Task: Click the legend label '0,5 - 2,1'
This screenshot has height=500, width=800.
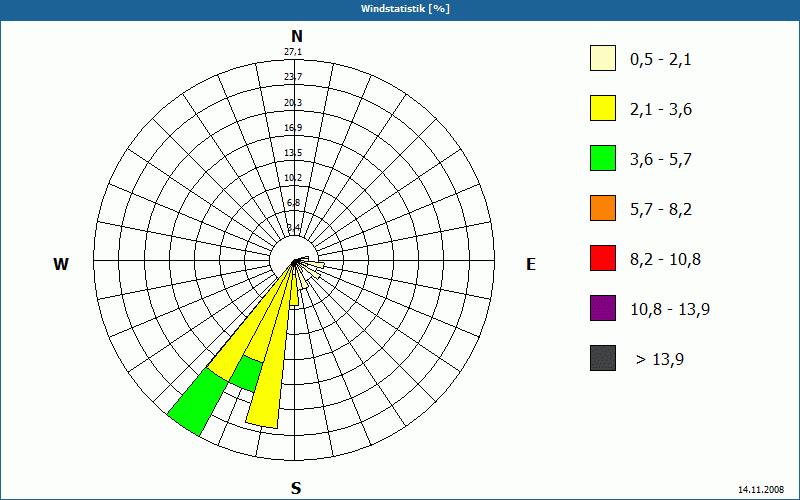Action: (661, 60)
